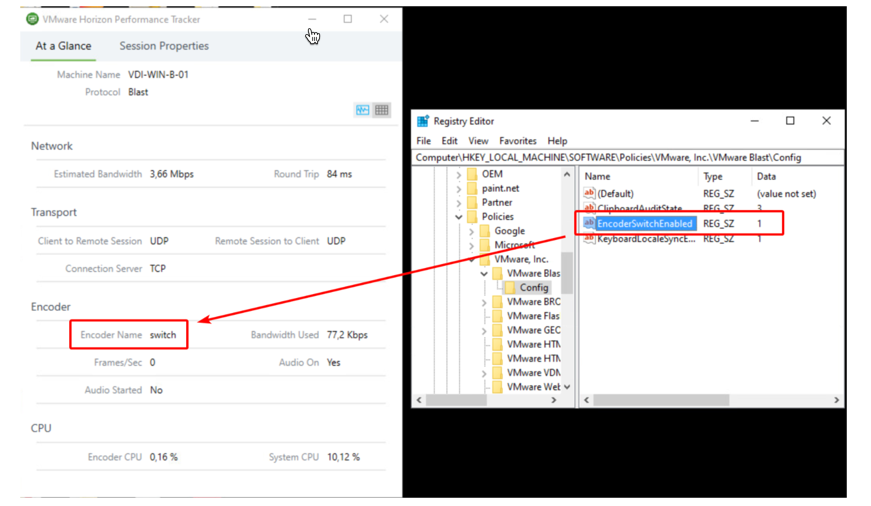Open the Registry Editor File menu

pyautogui.click(x=423, y=141)
